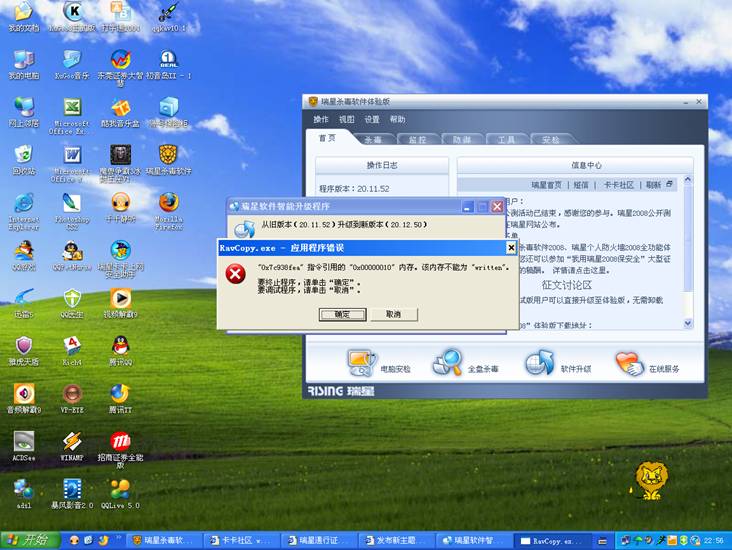Select the 我的电脑 desktop icon
This screenshot has width=732, height=550.
pyautogui.click(x=24, y=64)
